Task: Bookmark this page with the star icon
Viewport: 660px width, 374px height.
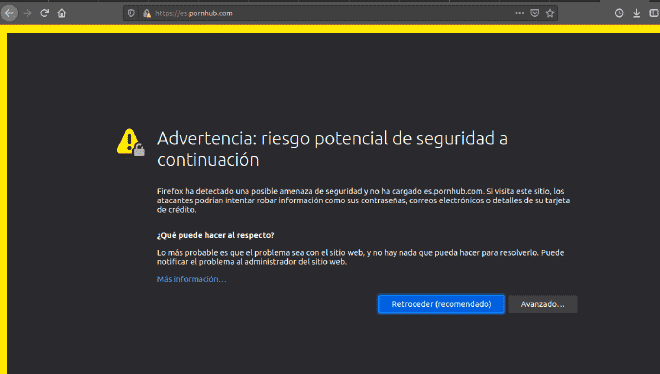Action: click(550, 13)
